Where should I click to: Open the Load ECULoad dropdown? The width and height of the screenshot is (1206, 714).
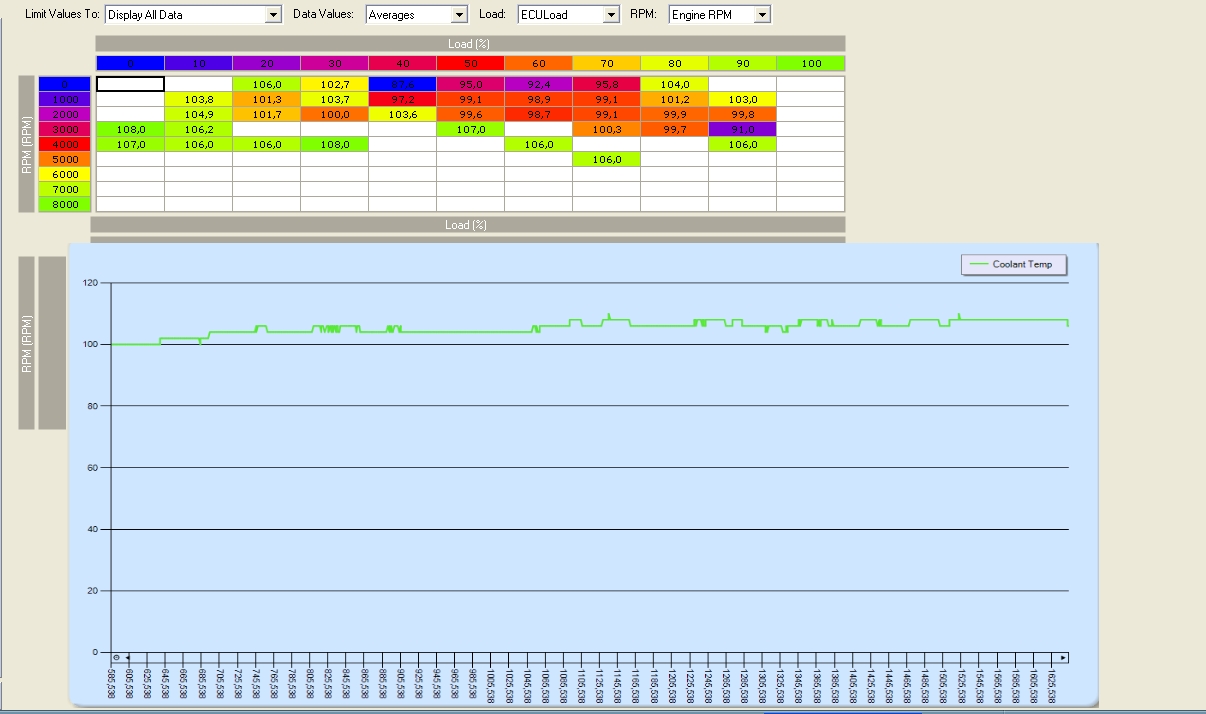[611, 15]
